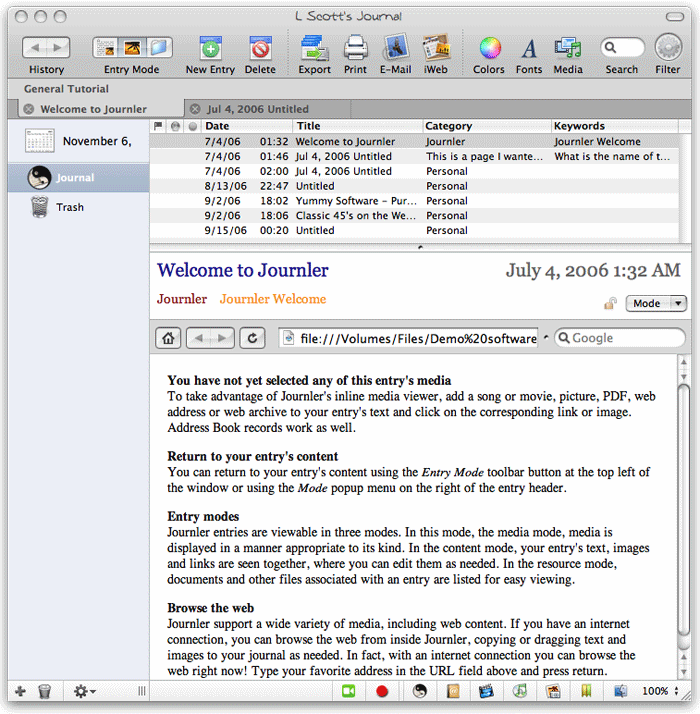Select the Trash folder in sidebar

[78, 207]
